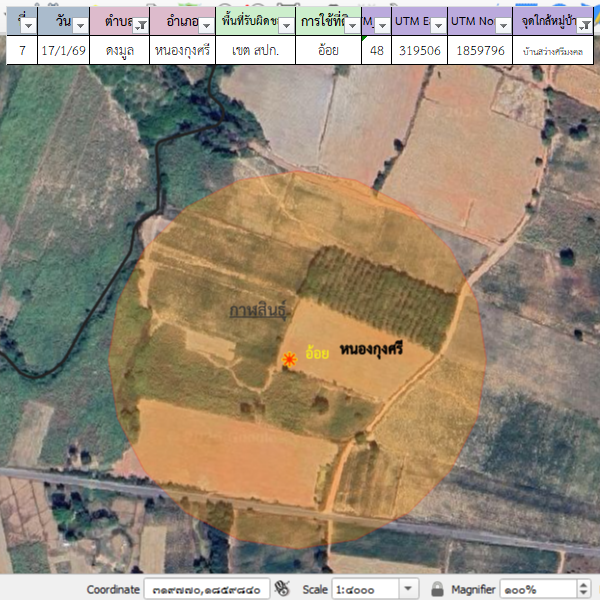Screen dimensions: 600x600
Task: Click the หนองกุงศรี label on the map
Action: (x=377, y=350)
